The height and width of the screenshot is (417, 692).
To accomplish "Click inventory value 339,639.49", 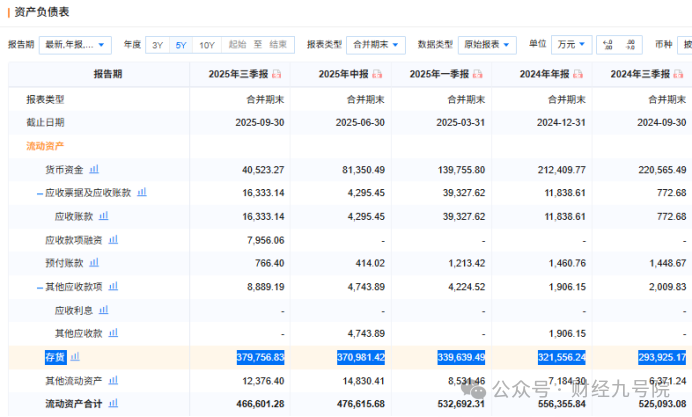I will [461, 357].
